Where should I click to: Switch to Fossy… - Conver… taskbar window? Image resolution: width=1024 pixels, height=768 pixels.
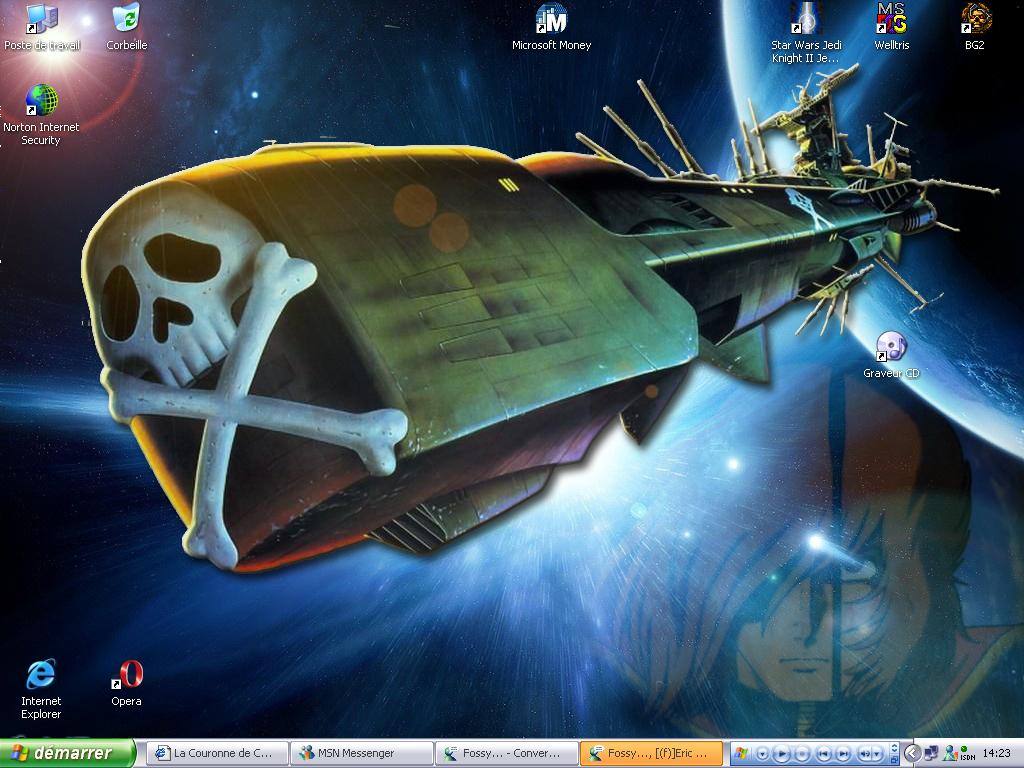(x=506, y=753)
